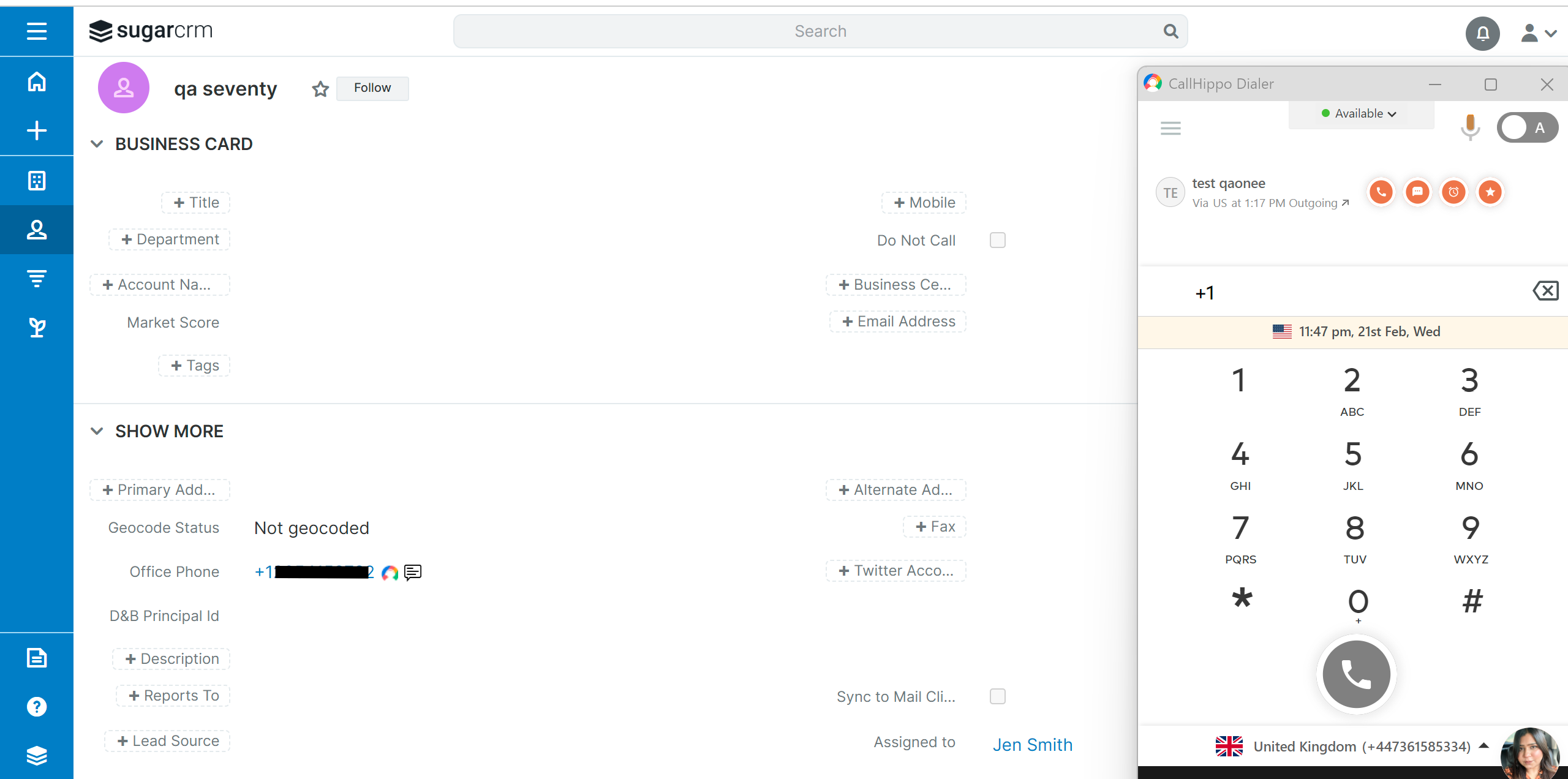Add Tags to contact
1568x779 pixels.
pyautogui.click(x=194, y=366)
